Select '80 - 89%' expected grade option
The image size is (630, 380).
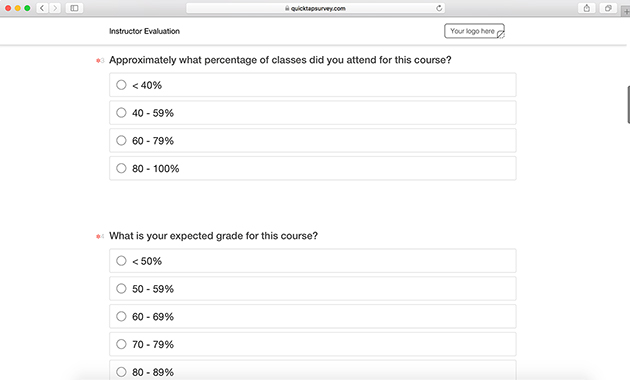[x=313, y=370]
